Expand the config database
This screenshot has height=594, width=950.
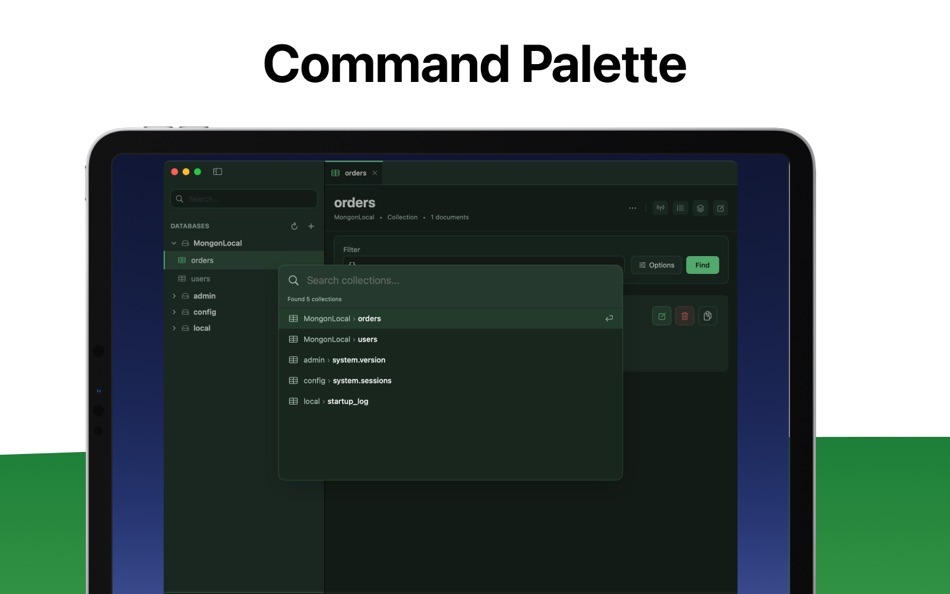pos(174,312)
